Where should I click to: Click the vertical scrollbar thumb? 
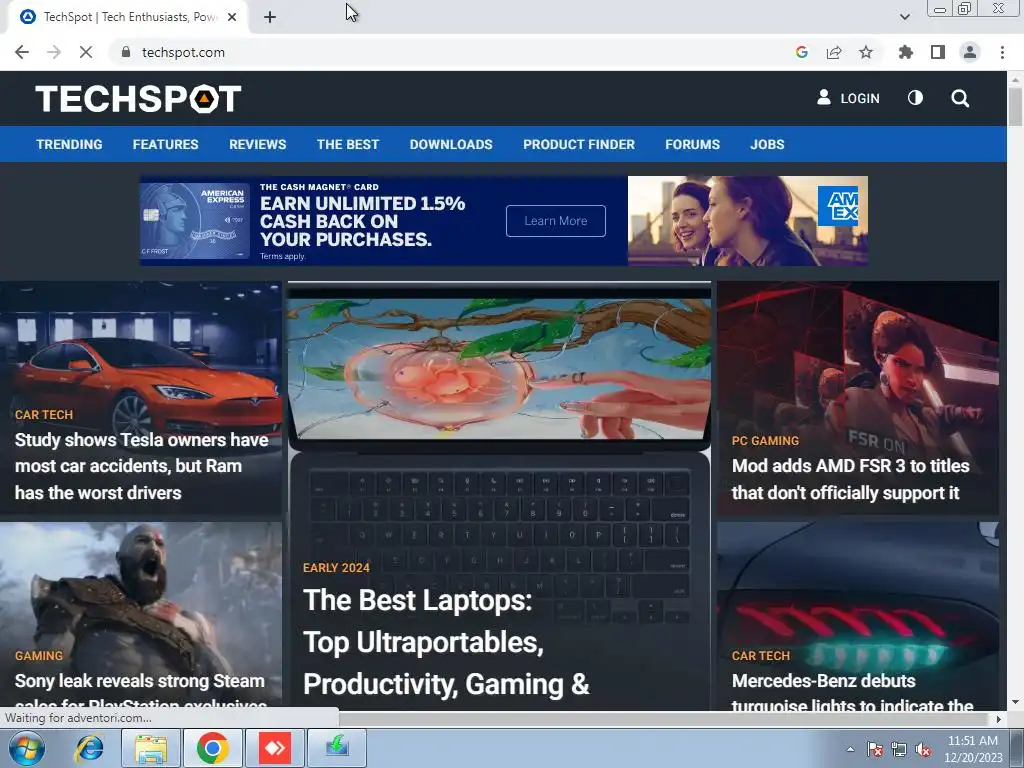click(1015, 106)
